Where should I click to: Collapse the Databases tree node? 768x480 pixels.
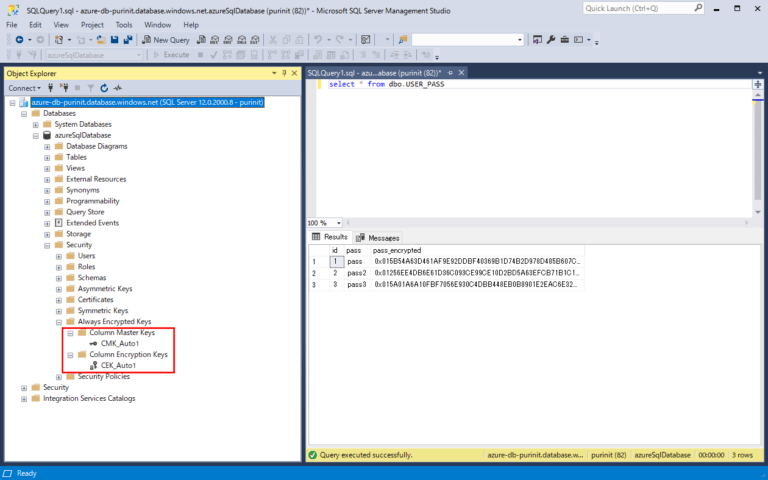24,114
